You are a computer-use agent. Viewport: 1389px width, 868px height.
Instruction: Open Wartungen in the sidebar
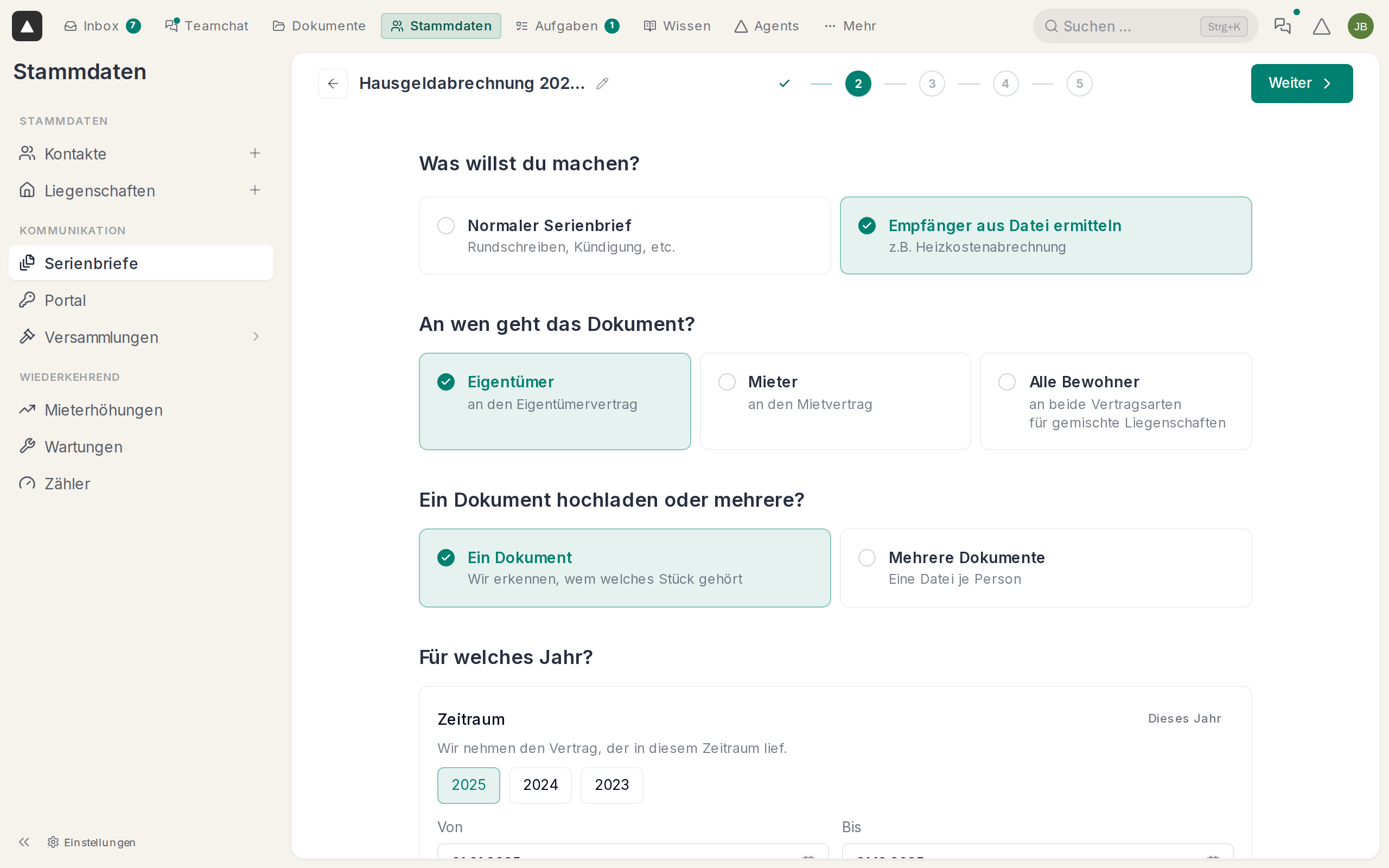(141, 446)
